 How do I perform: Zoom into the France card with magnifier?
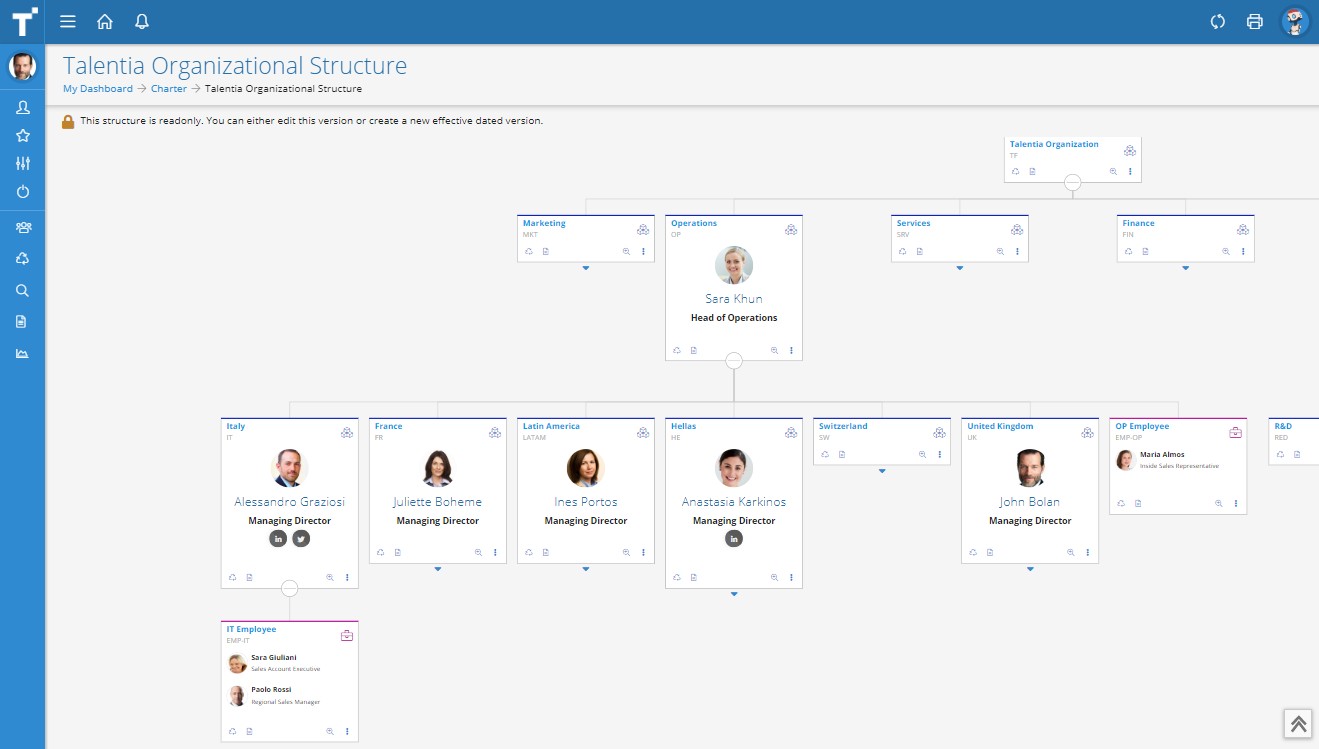[479, 553]
